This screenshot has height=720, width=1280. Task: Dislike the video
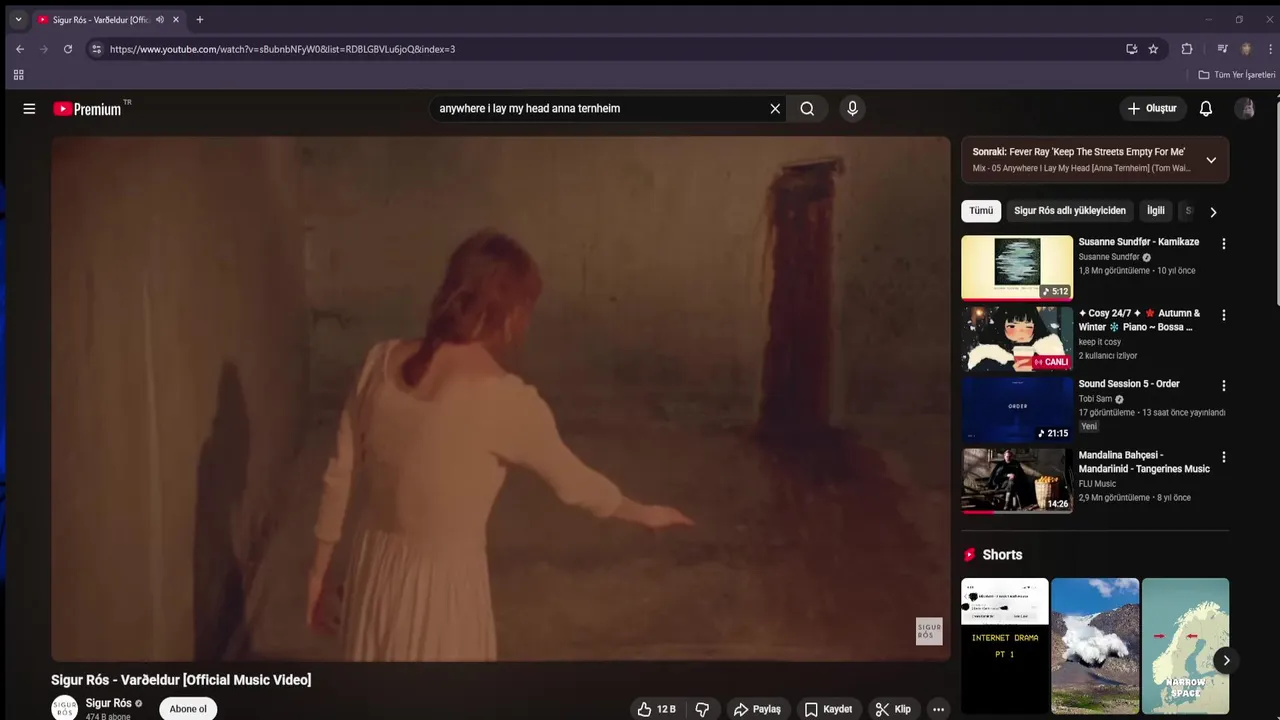pos(702,709)
